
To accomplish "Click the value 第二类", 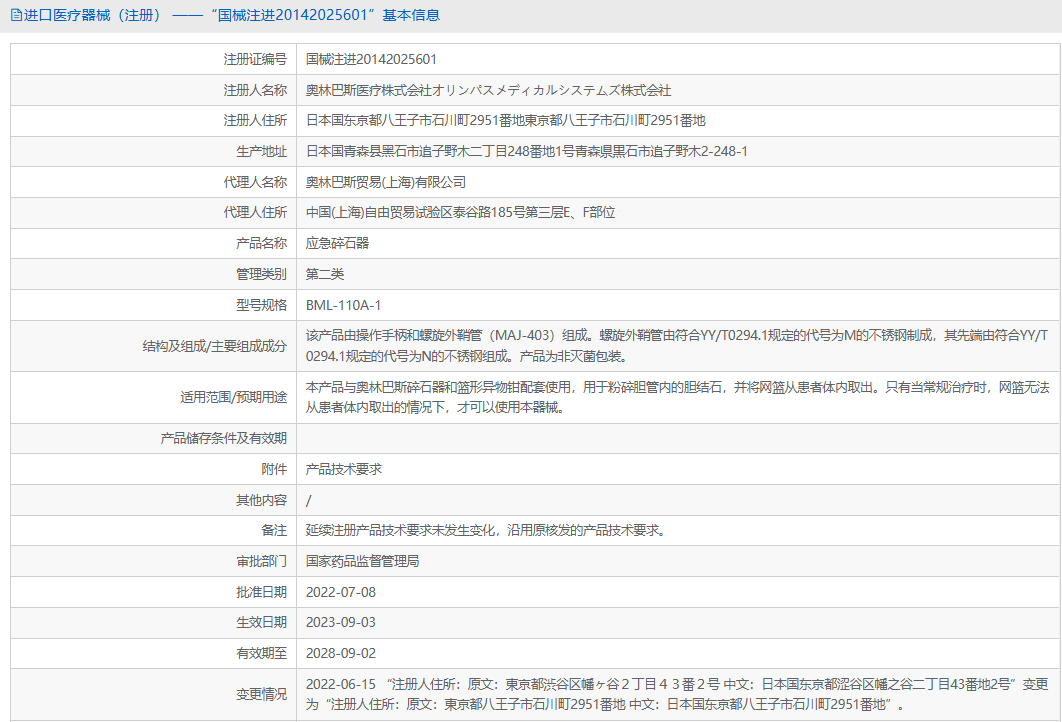I will pyautogui.click(x=324, y=274).
